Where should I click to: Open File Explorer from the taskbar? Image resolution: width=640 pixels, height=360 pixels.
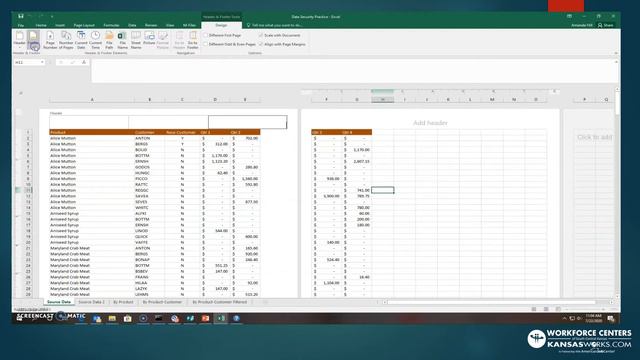[x=112, y=318]
